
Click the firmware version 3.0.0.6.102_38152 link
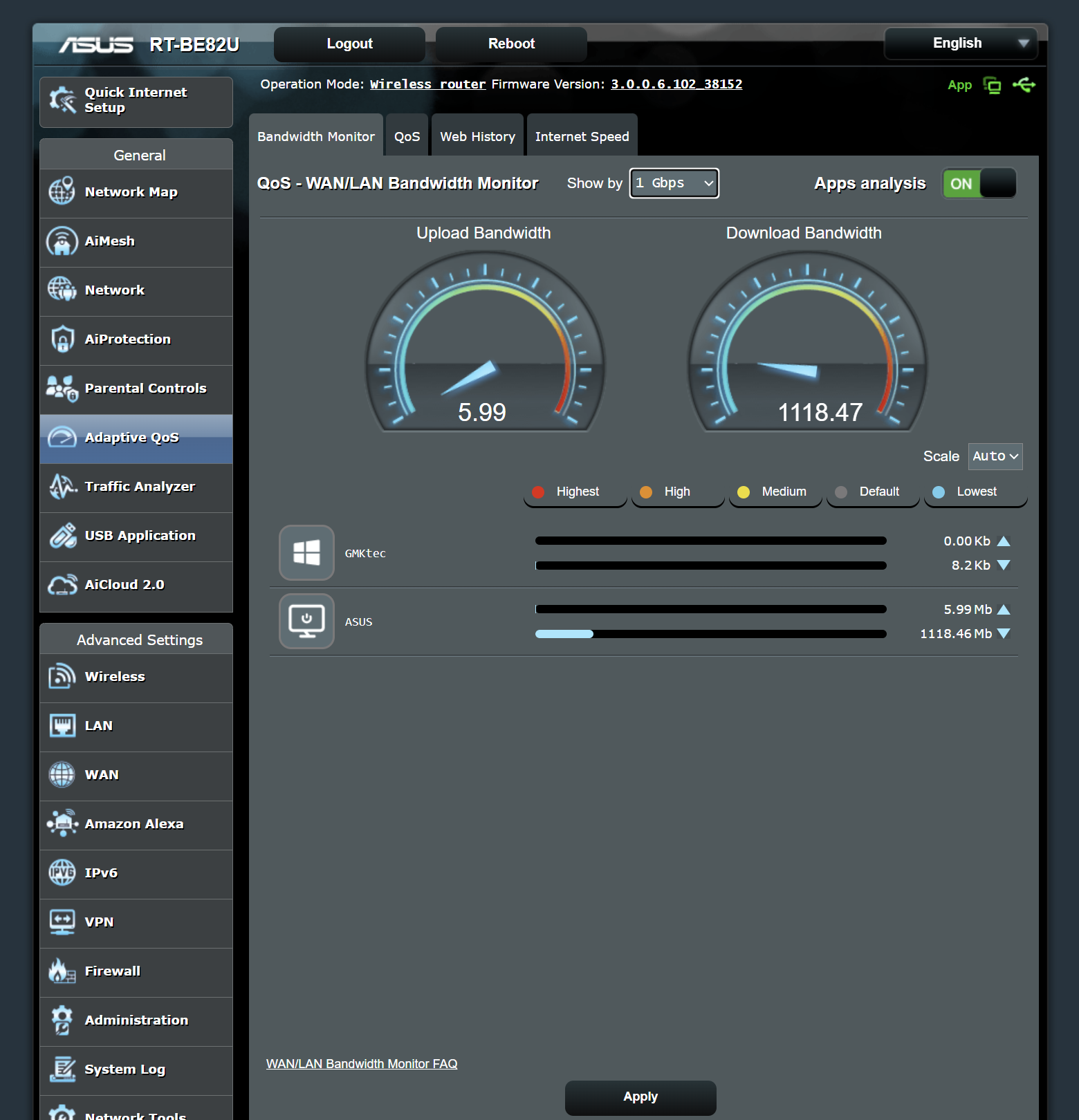pyautogui.click(x=676, y=84)
